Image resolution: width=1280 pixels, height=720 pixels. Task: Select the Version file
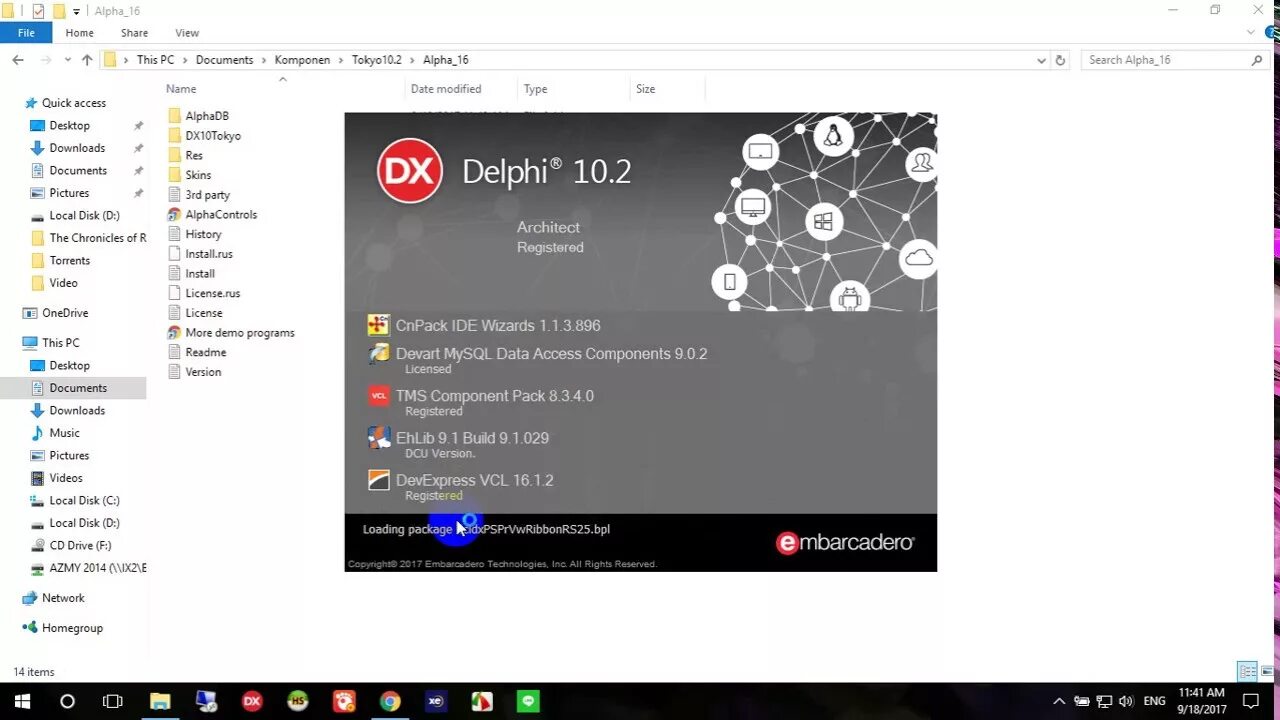203,372
